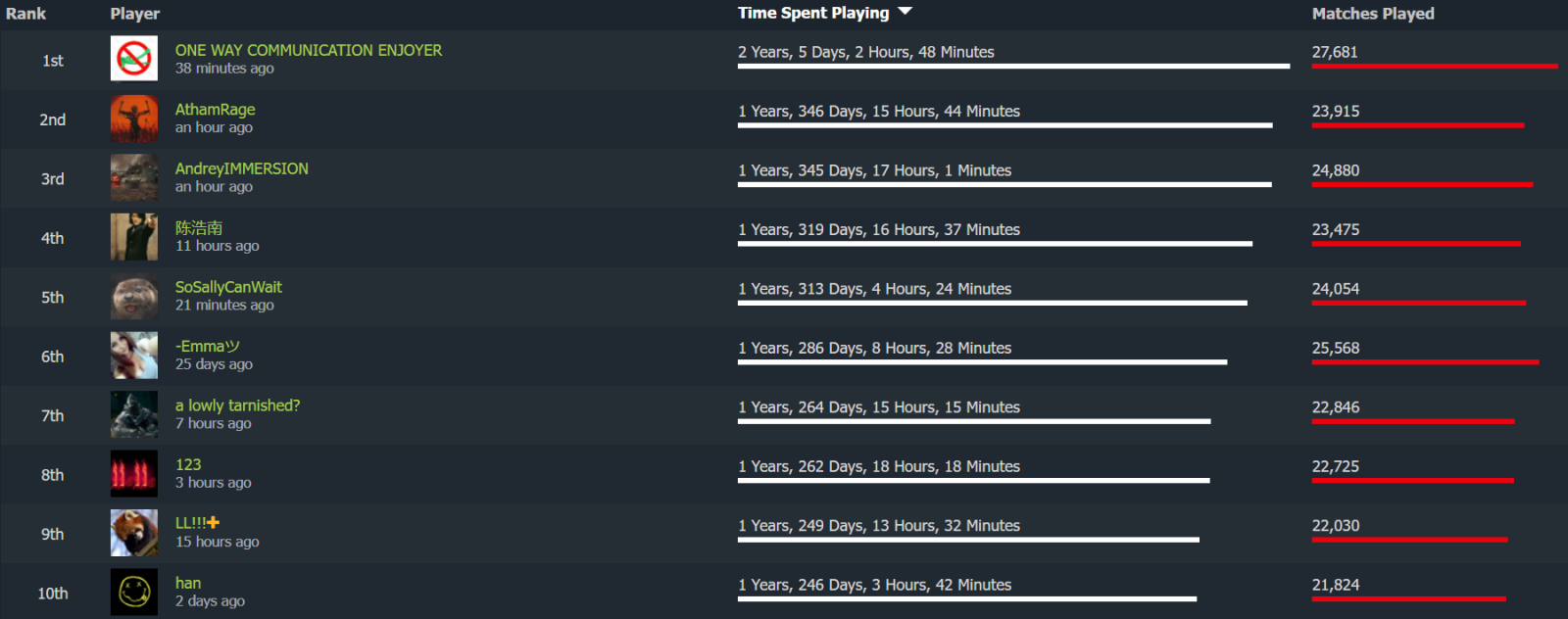Open -Emma's profile avatar
The height and width of the screenshot is (619, 1568).
click(133, 356)
